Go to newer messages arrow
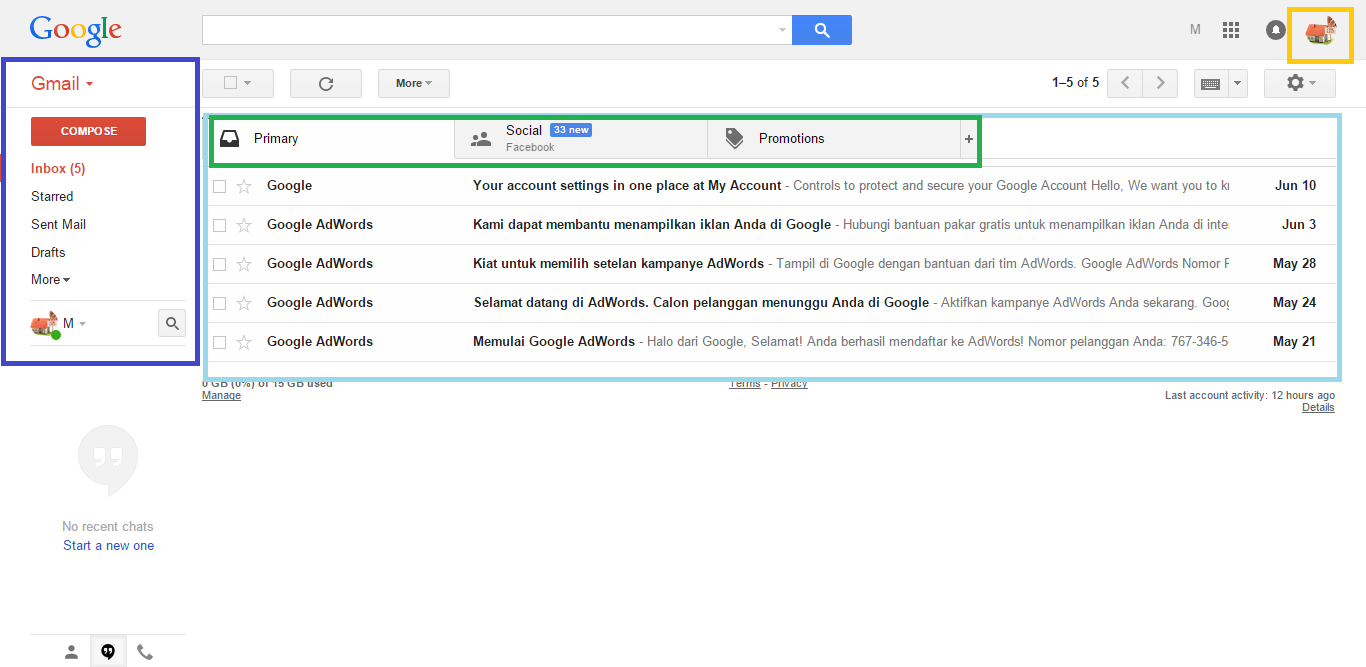 1125,83
